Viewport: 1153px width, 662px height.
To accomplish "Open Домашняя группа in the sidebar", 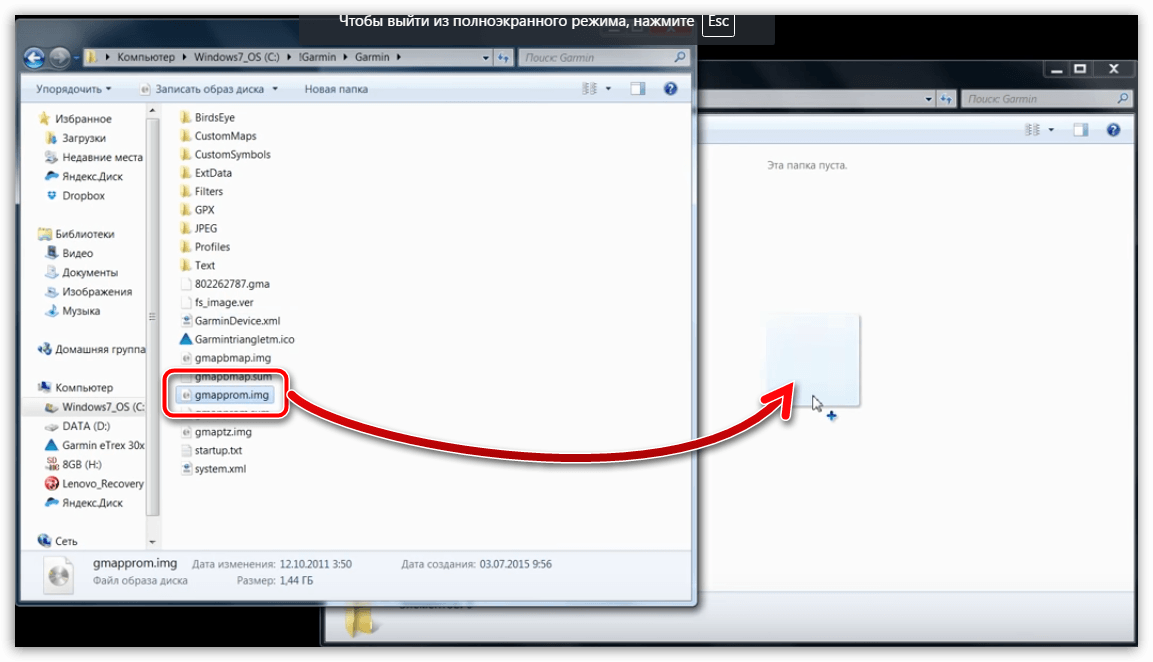I will (x=91, y=349).
